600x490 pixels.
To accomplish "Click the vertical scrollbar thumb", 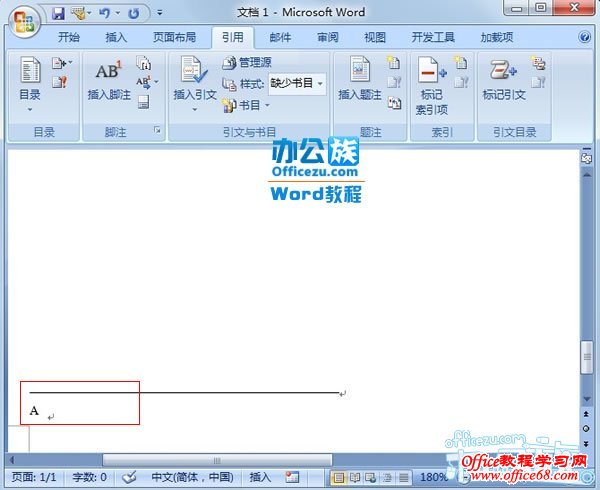I will pyautogui.click(x=586, y=357).
